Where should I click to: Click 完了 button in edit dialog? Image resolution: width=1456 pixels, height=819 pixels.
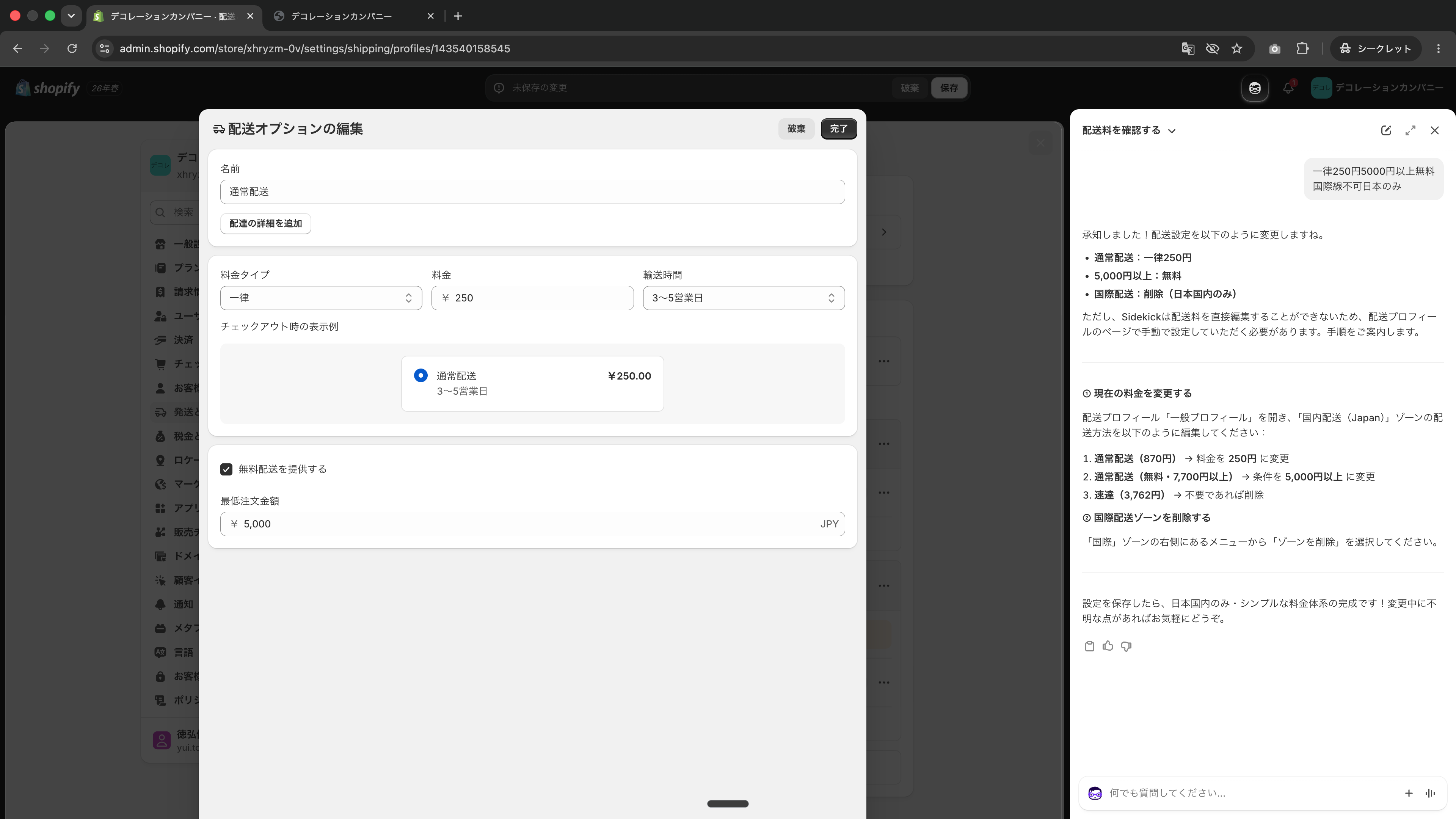839,129
